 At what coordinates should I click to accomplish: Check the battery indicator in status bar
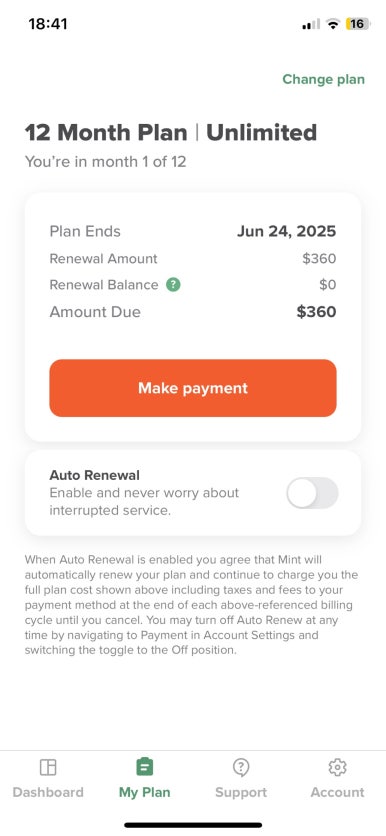(357, 24)
